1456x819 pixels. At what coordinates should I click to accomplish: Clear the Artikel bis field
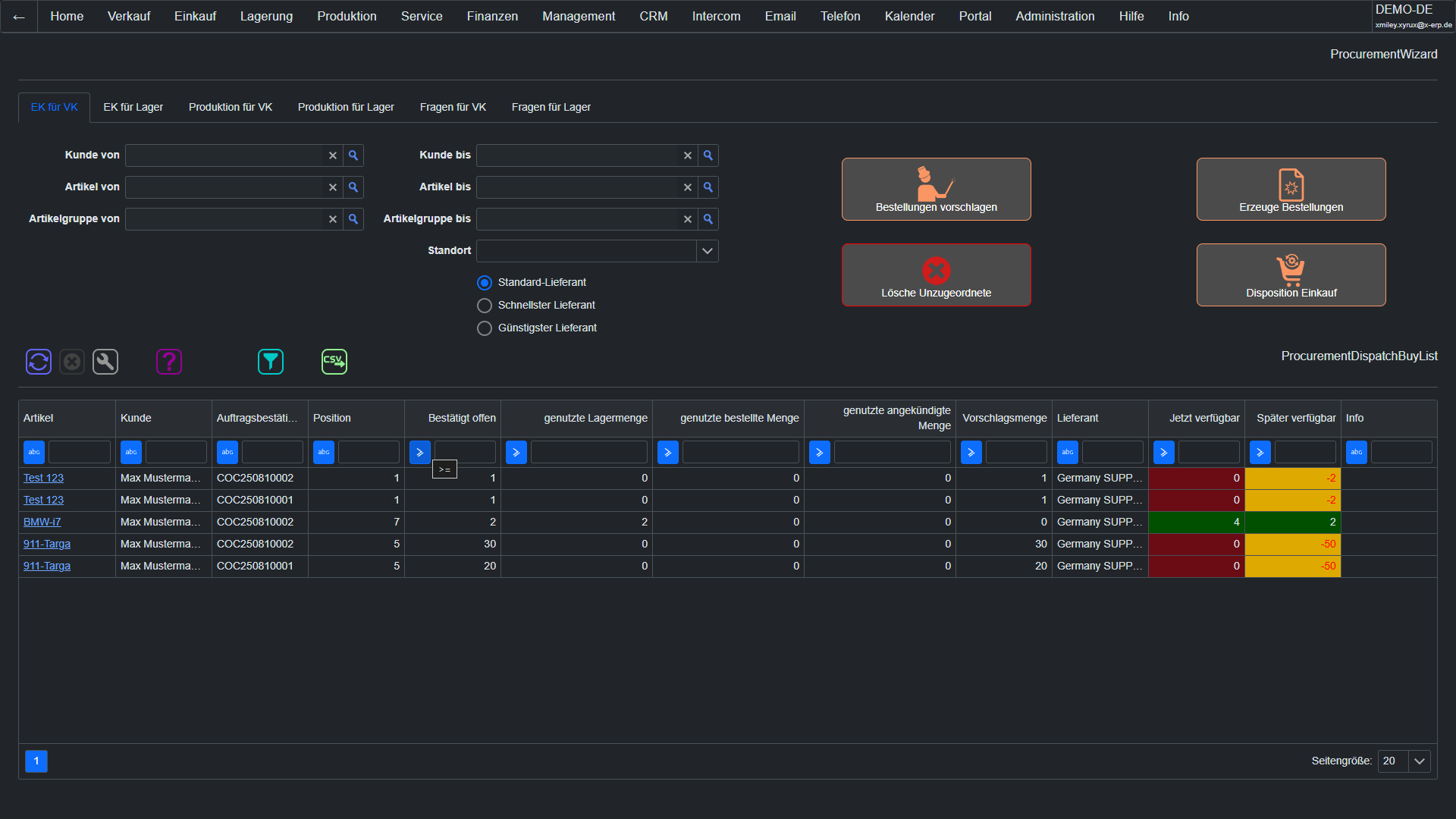tap(688, 187)
